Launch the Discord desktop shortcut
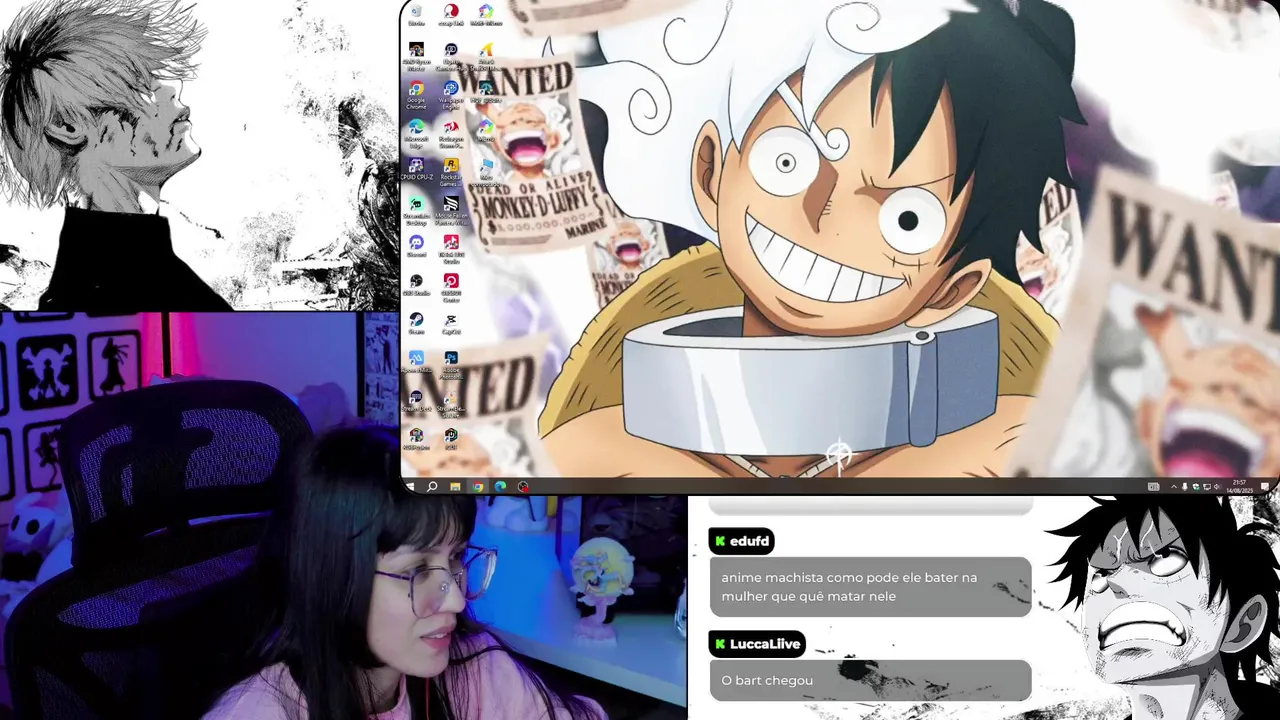The height and width of the screenshot is (720, 1280). coord(416,246)
